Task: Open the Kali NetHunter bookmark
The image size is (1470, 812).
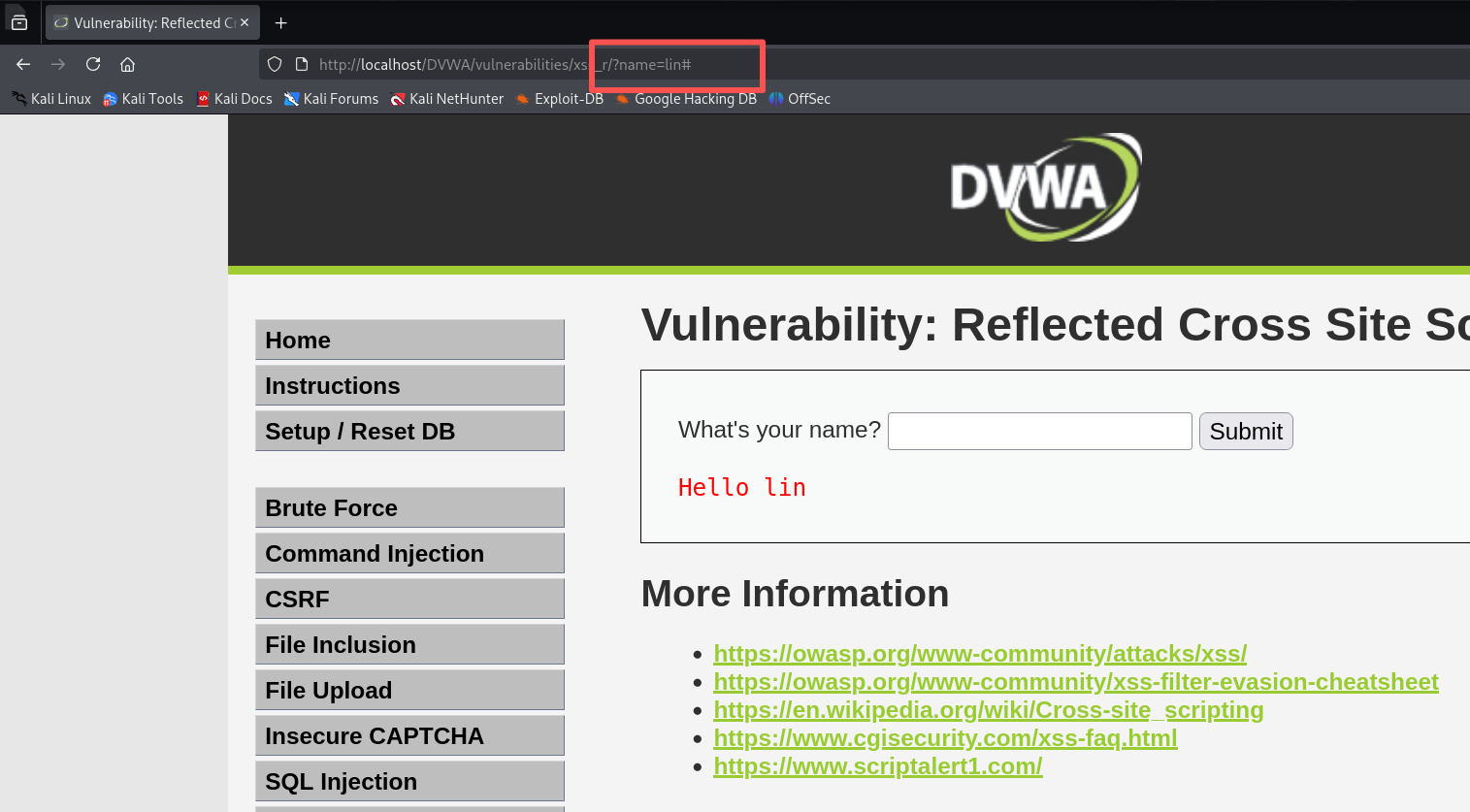Action: [x=447, y=99]
